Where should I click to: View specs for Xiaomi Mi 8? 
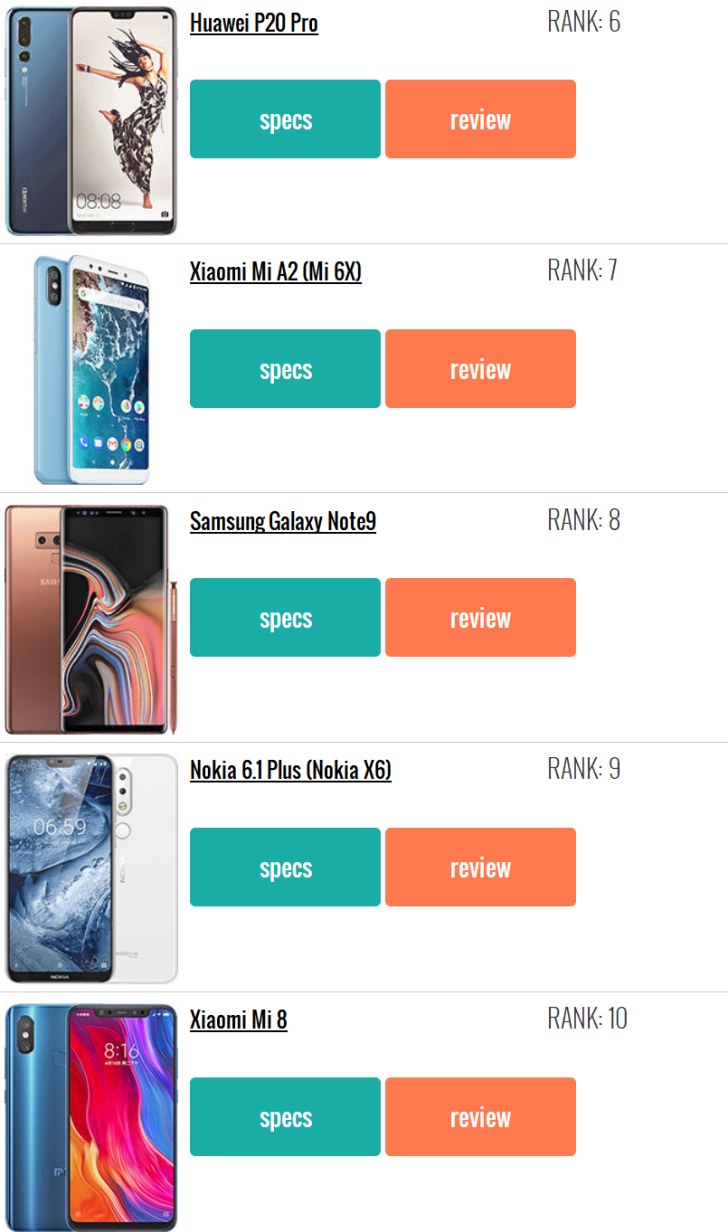(285, 1117)
